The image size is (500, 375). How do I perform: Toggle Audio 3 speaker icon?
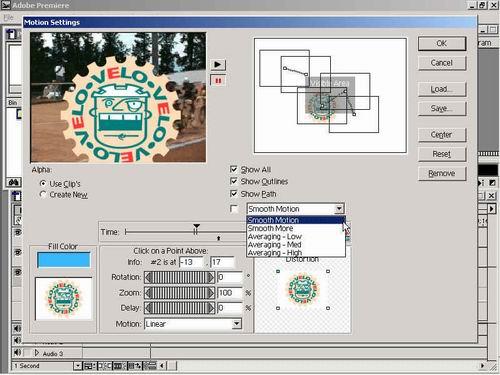click(x=17, y=352)
